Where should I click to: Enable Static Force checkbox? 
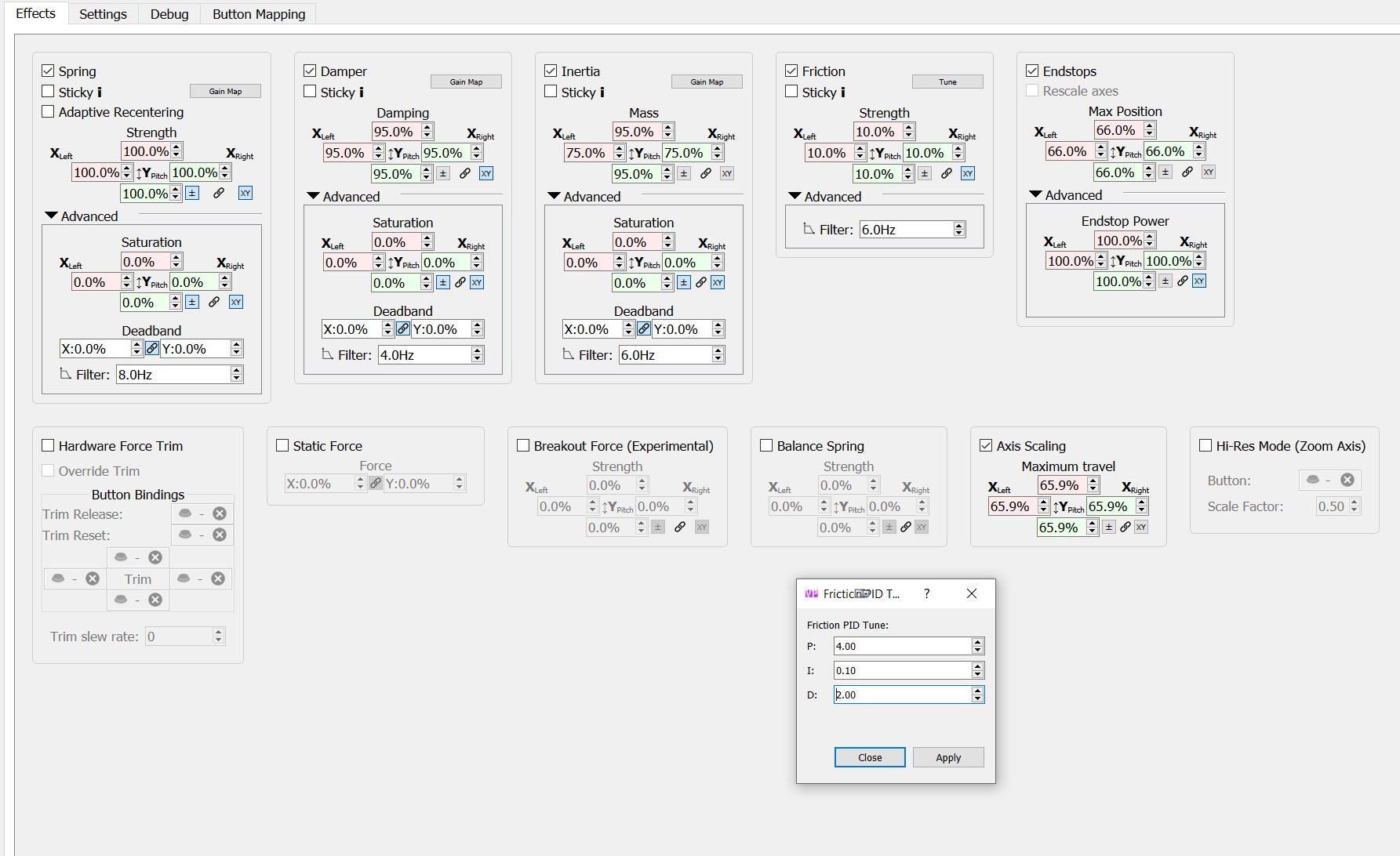point(282,445)
